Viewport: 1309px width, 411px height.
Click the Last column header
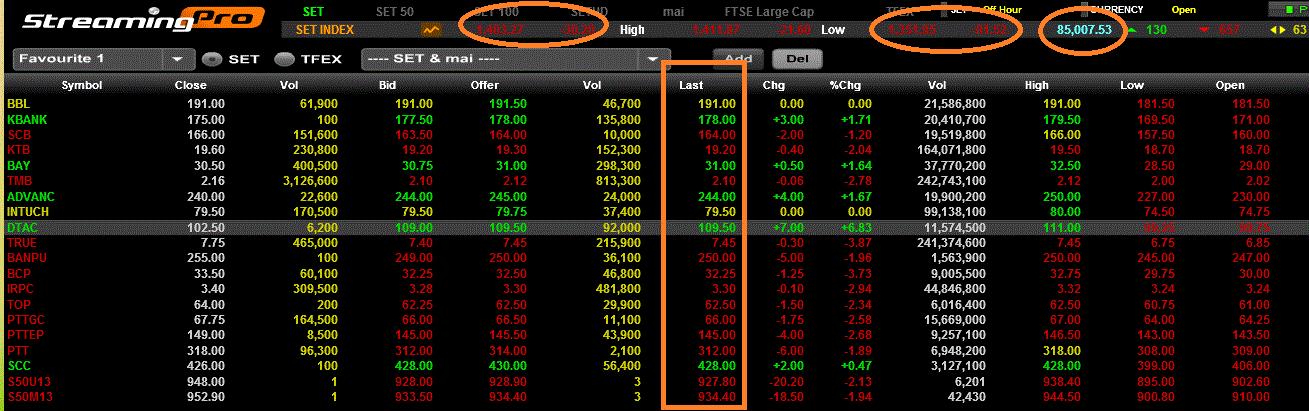tap(691, 85)
